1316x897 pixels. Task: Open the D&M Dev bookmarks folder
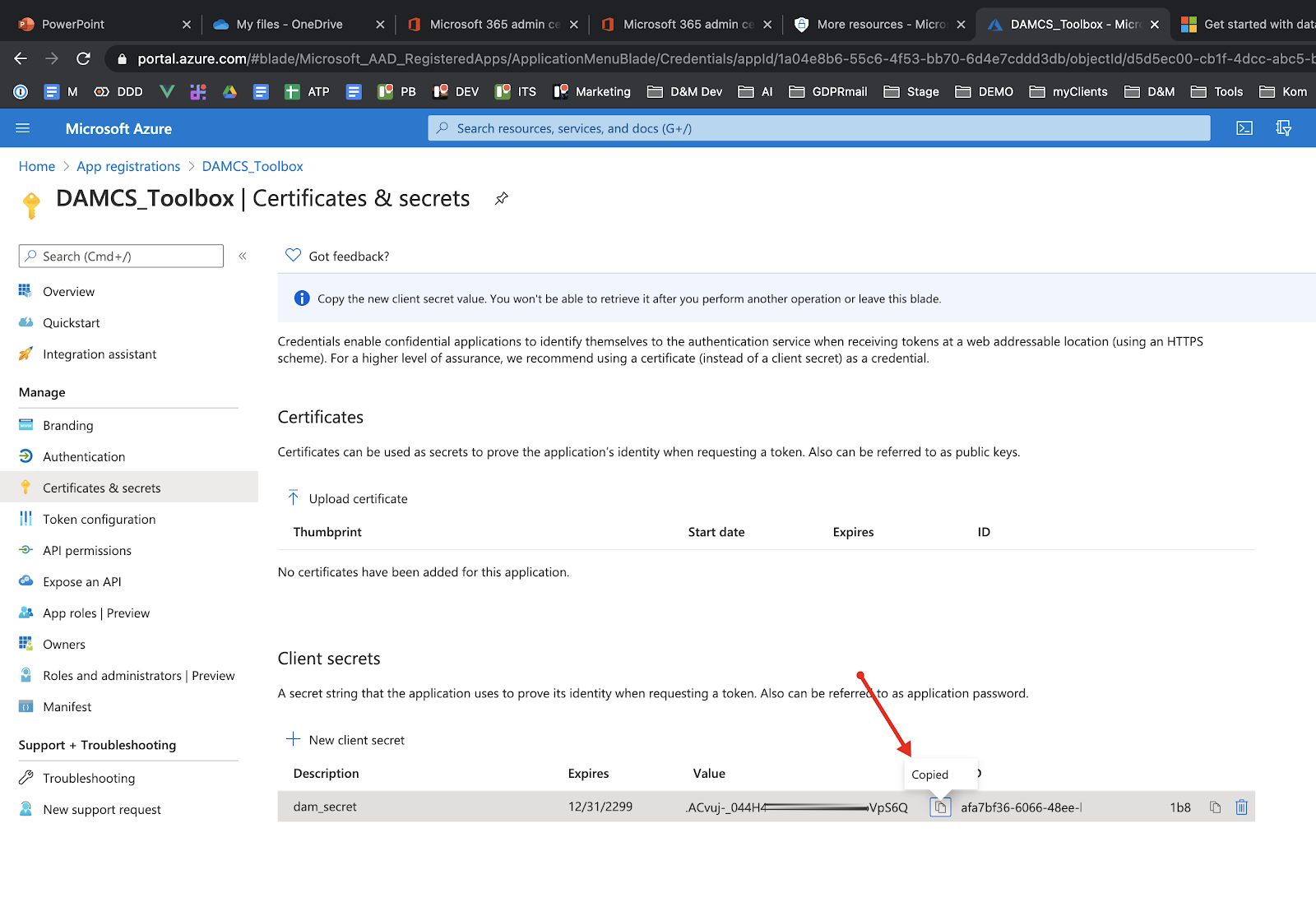click(x=685, y=91)
